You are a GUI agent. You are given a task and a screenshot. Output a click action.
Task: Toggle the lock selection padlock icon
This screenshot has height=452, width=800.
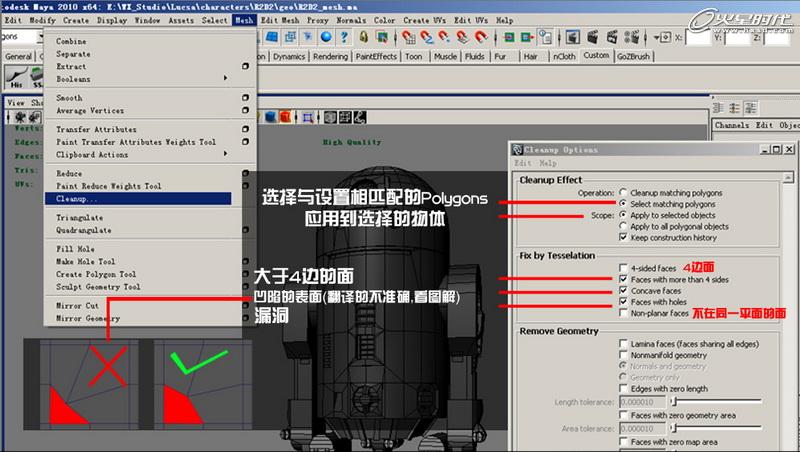[363, 37]
